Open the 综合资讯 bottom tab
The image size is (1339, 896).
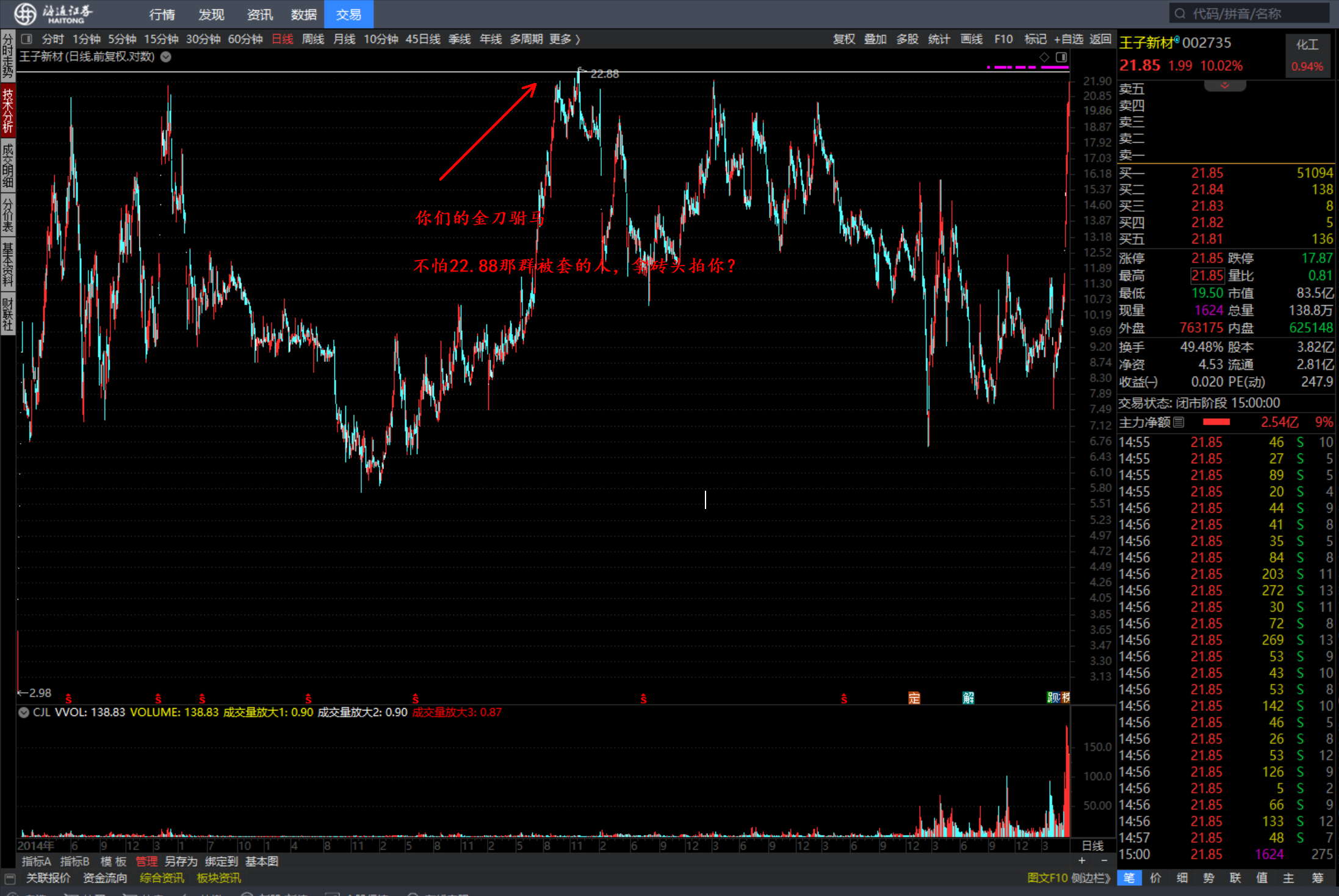pos(162,878)
